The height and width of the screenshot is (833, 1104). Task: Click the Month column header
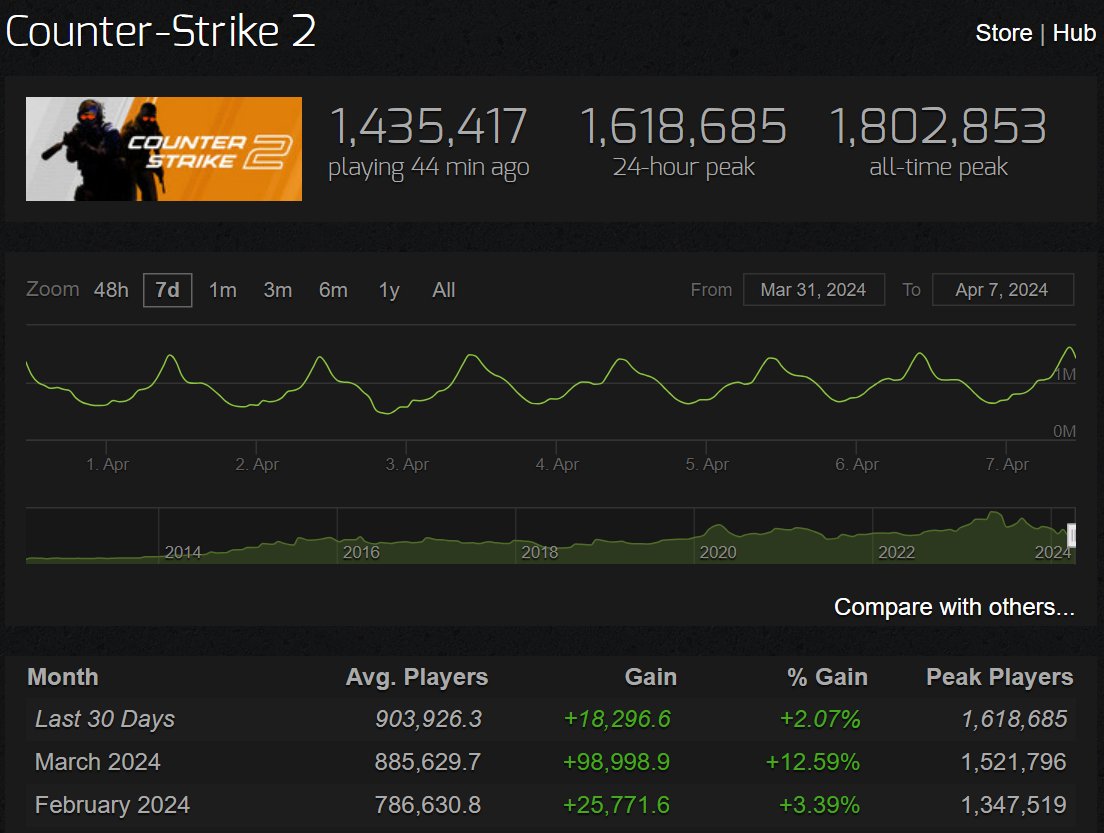pyautogui.click(x=63, y=677)
